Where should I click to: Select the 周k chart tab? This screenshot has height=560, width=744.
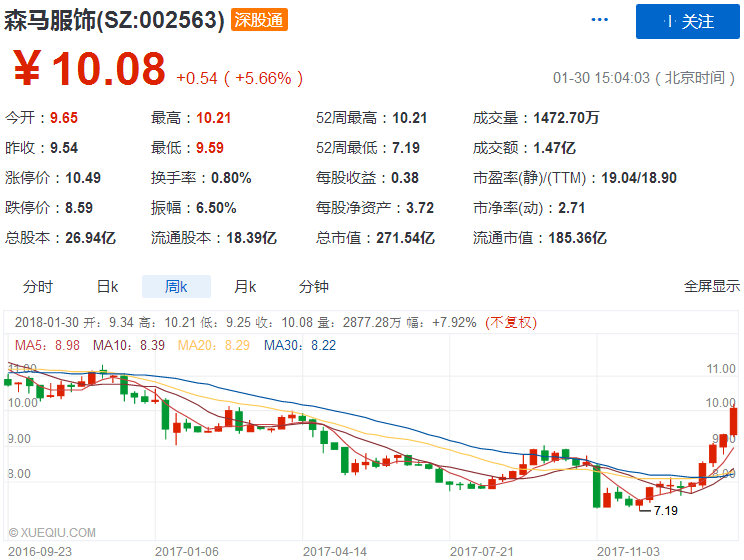[x=176, y=287]
